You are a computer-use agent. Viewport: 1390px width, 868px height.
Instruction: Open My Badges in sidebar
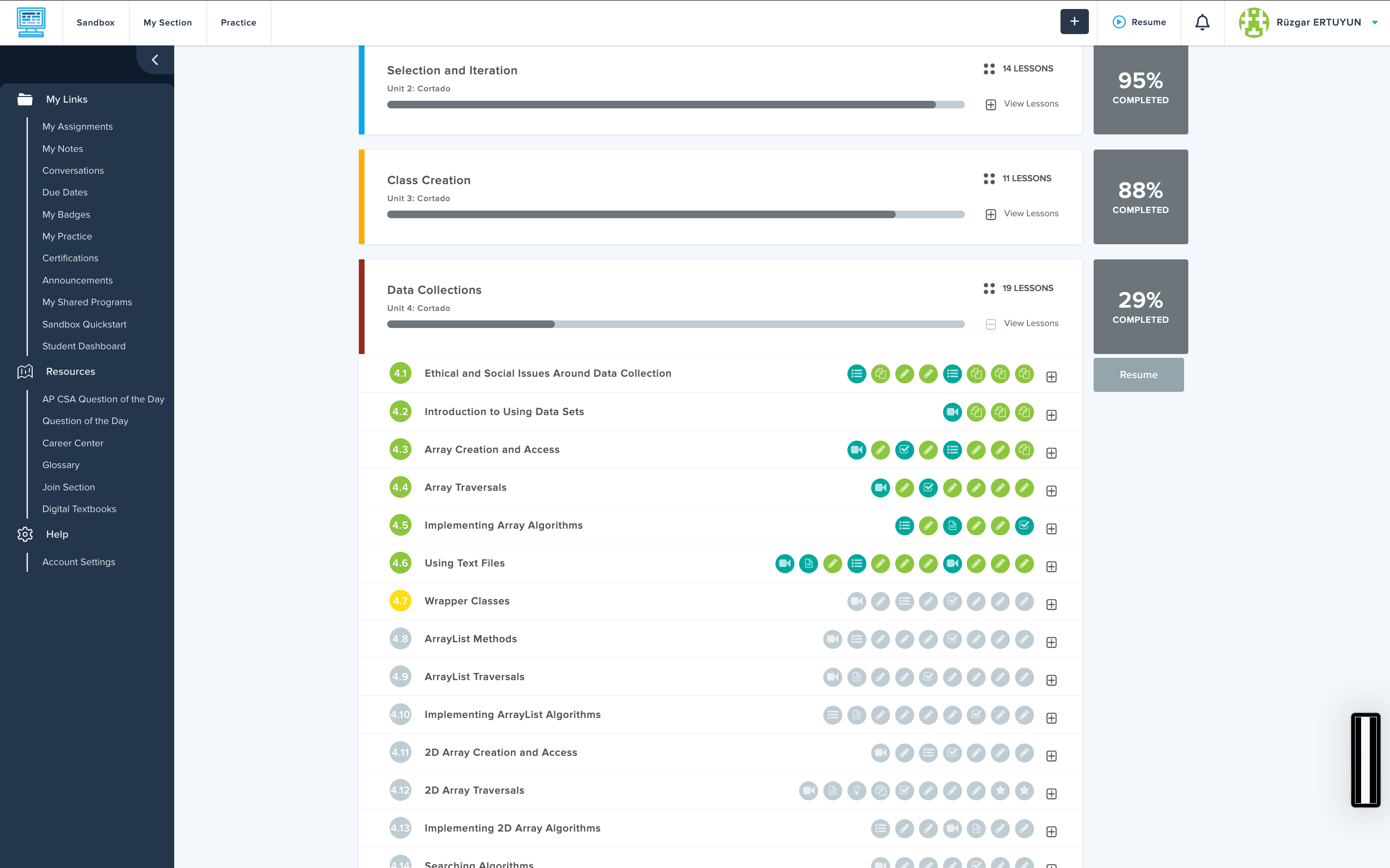click(66, 214)
